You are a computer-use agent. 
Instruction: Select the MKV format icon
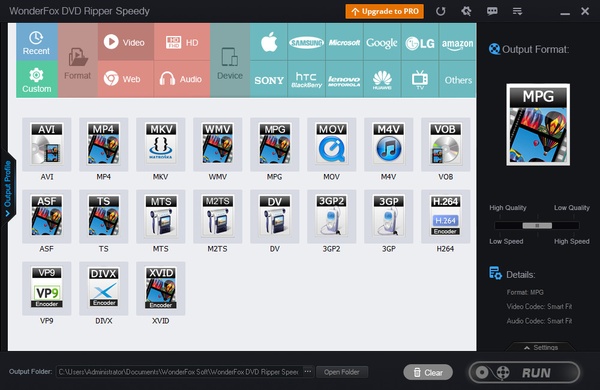point(160,144)
